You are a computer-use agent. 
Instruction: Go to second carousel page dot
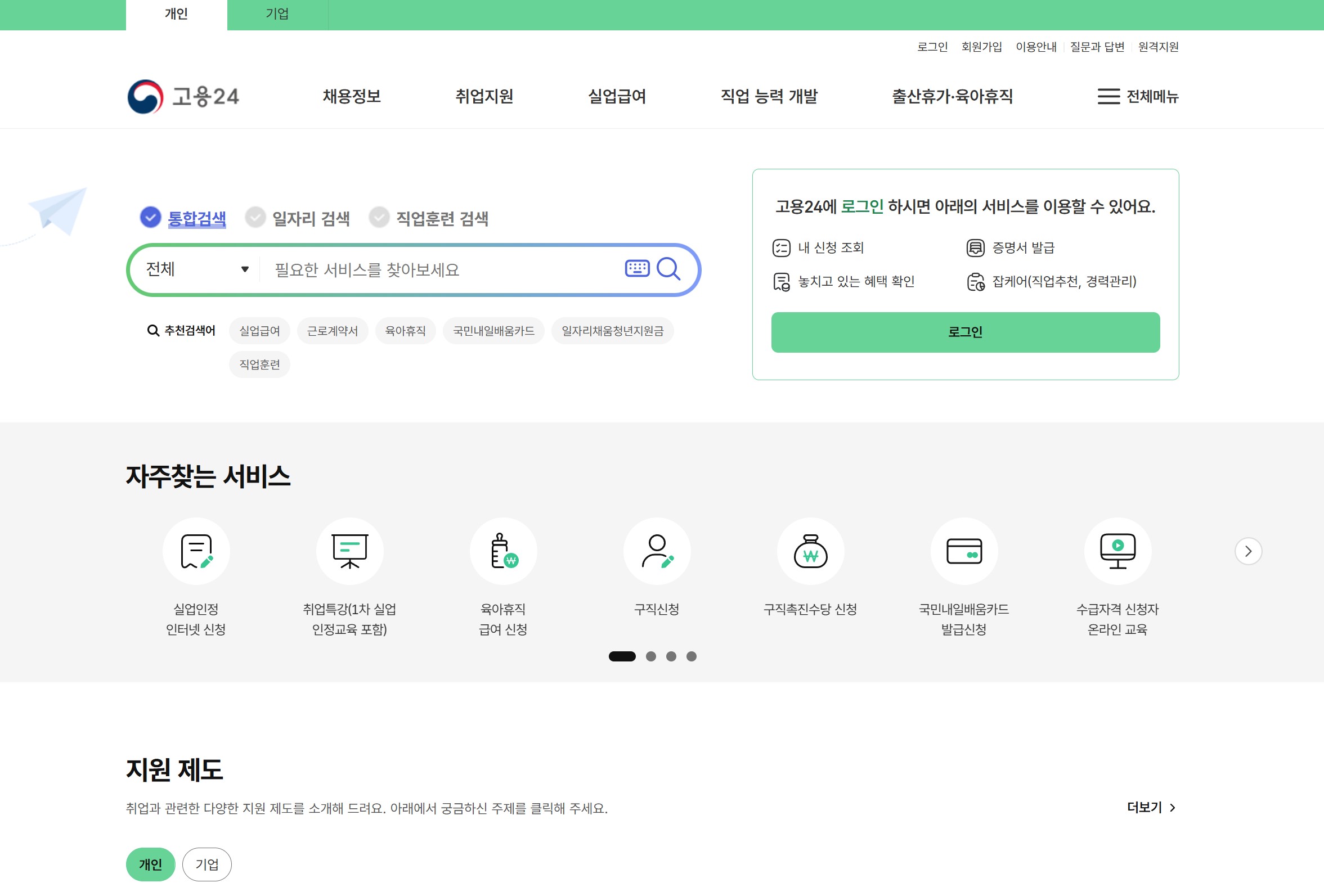click(650, 656)
